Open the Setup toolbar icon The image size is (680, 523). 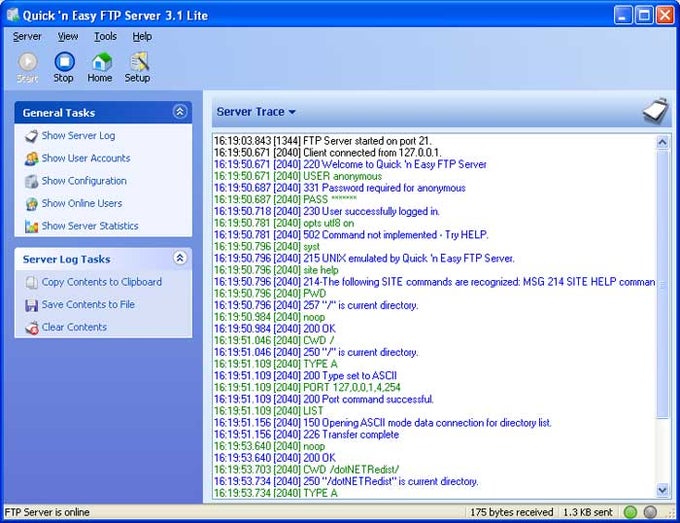pyautogui.click(x=139, y=62)
